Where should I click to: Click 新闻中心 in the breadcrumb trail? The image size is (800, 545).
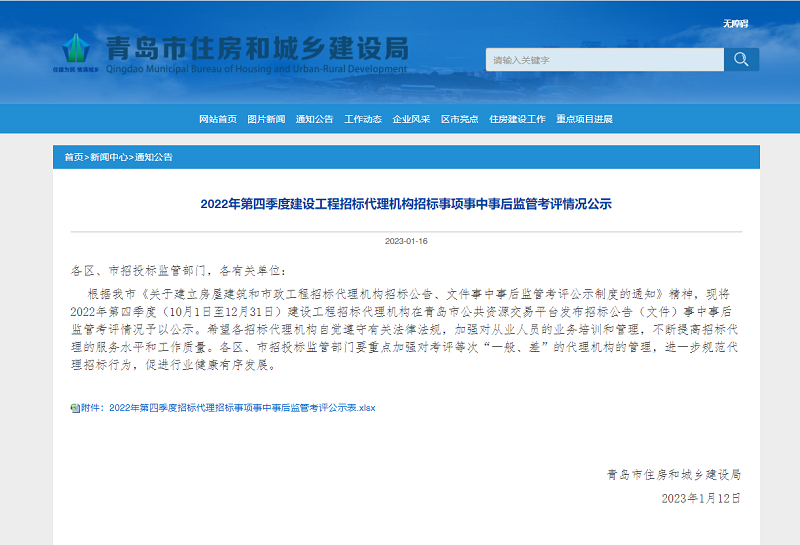[x=108, y=158]
